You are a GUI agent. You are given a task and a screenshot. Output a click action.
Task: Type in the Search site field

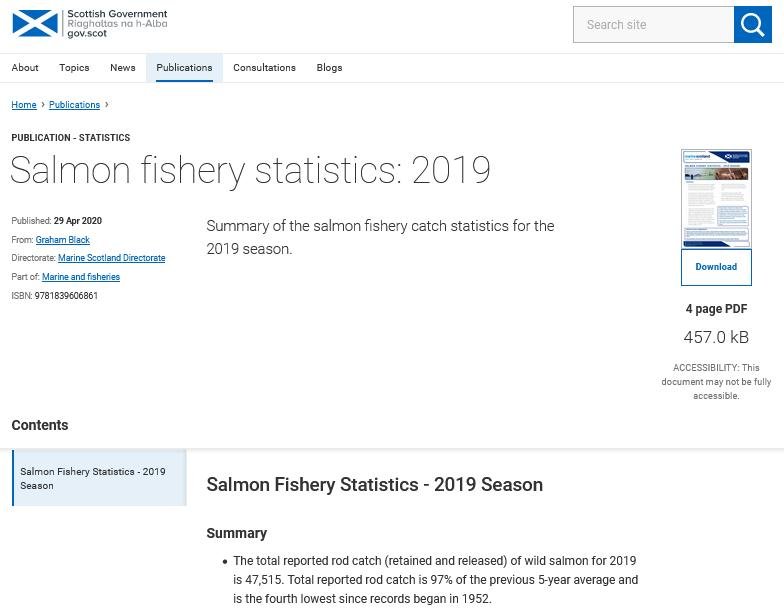tap(653, 25)
